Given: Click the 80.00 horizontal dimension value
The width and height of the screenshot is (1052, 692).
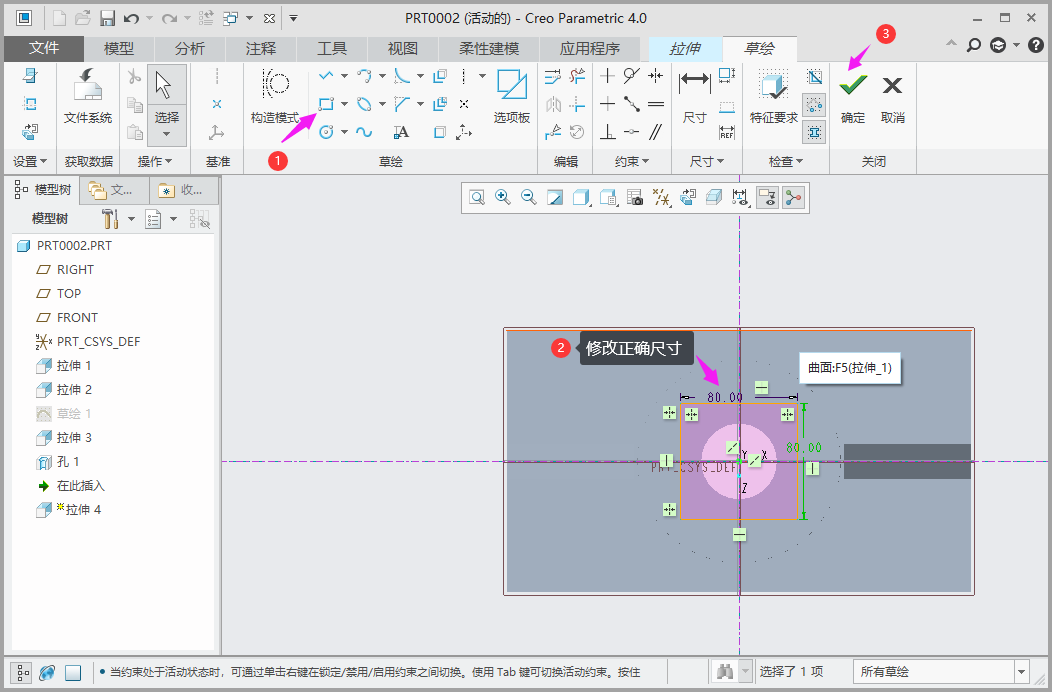Looking at the screenshot, I should [x=724, y=397].
